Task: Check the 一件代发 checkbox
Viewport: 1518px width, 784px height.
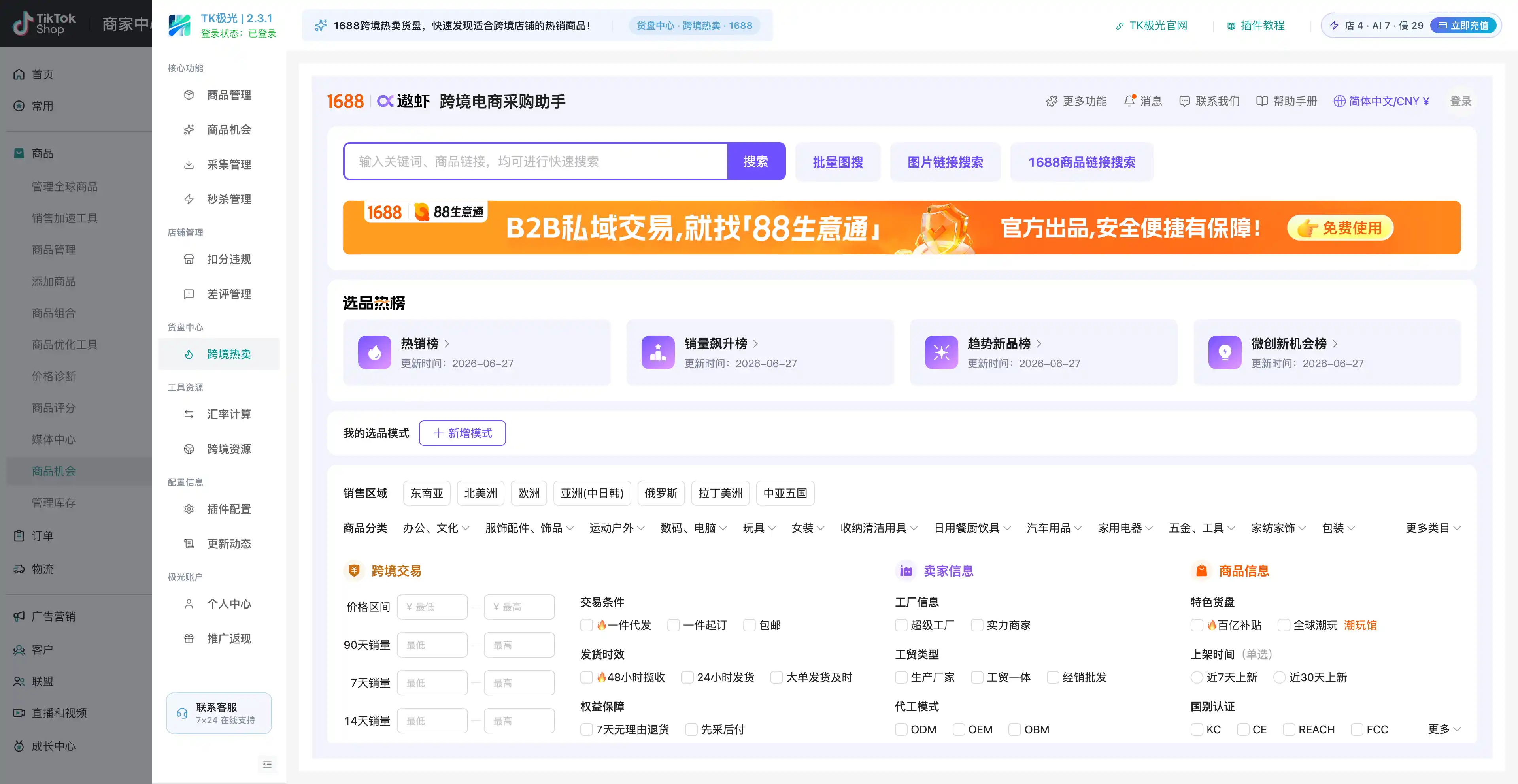Action: coord(586,625)
